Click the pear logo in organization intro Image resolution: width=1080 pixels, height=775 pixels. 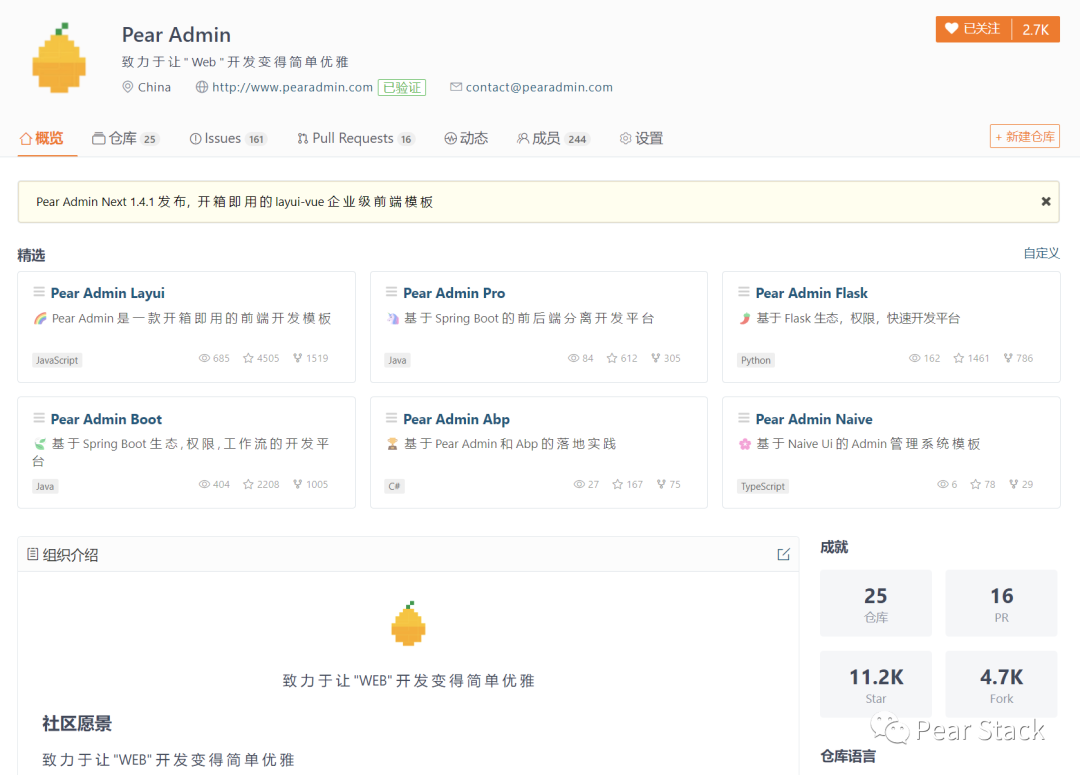pos(408,623)
